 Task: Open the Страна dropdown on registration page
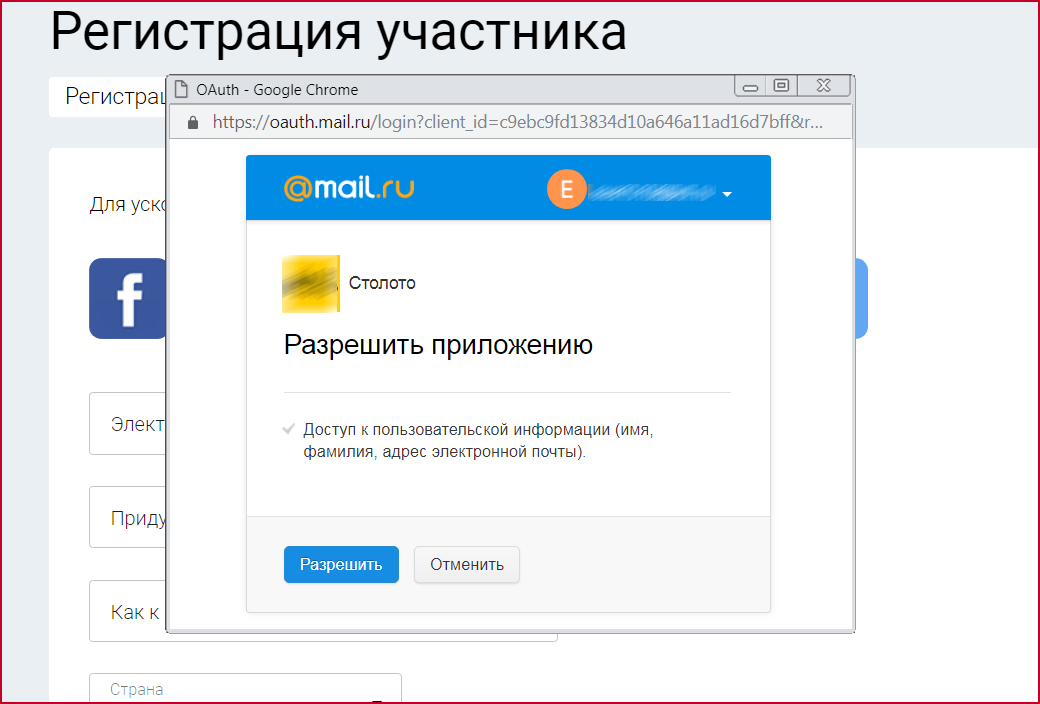(245, 689)
